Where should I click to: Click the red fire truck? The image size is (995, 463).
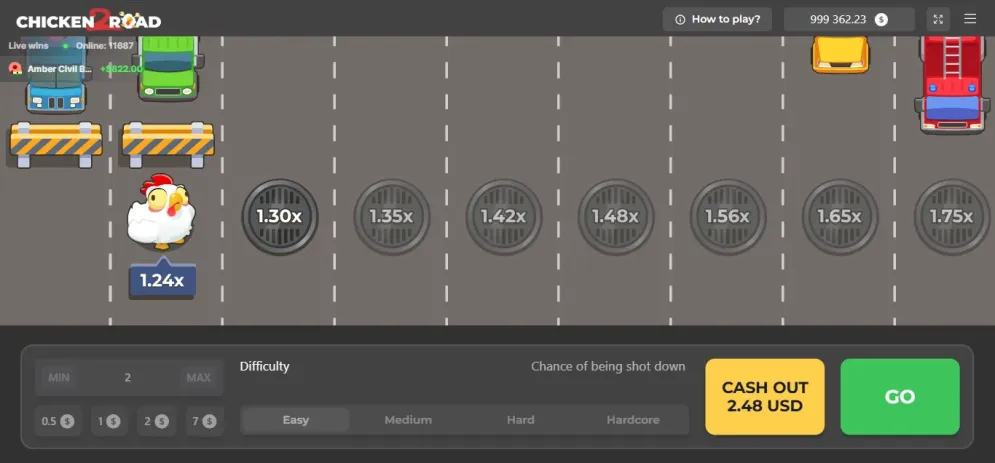[952, 84]
